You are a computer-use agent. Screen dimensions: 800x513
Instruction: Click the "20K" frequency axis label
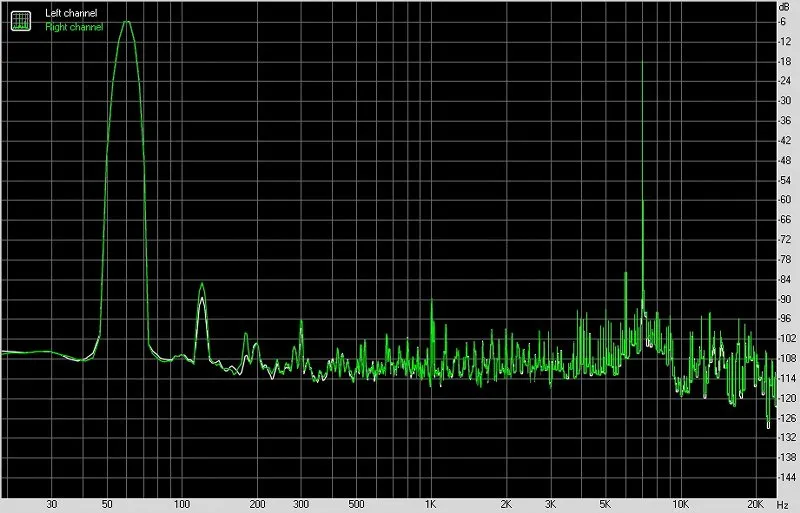[x=756, y=505]
